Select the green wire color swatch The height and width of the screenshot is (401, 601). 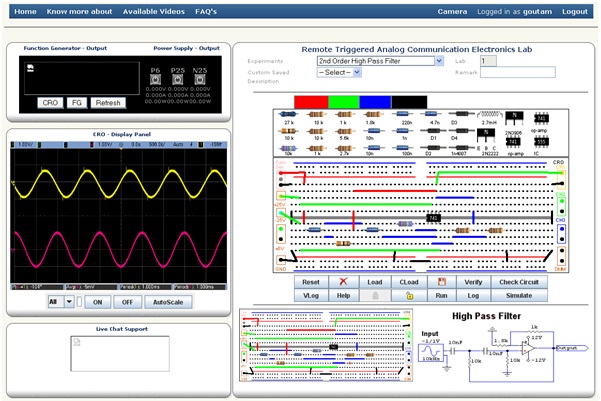pos(343,101)
